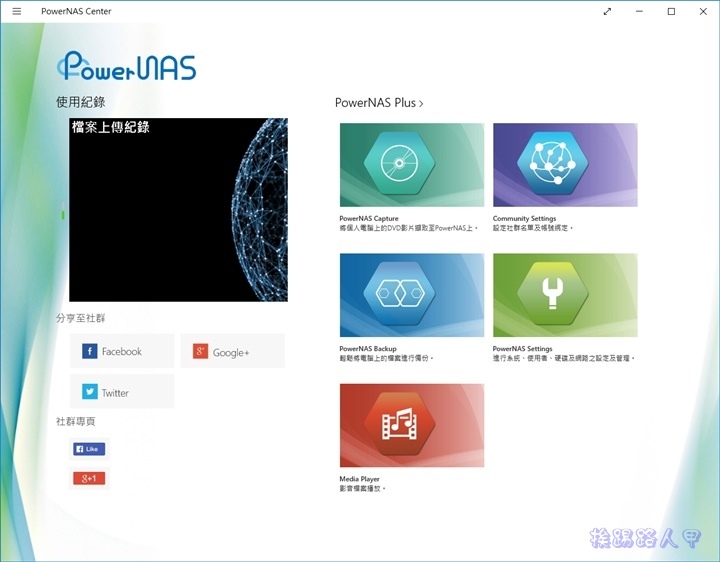Click the PowerNAS Settings label text

coord(523,348)
